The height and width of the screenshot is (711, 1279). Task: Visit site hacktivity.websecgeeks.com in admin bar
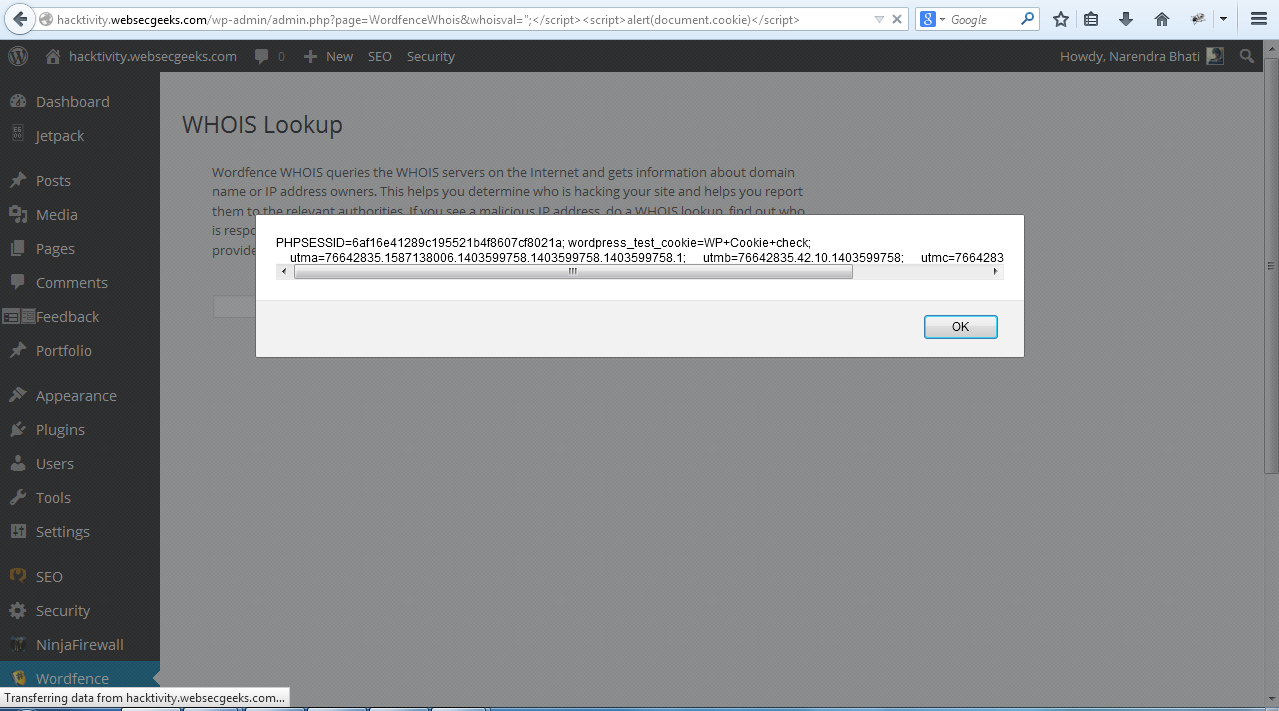[x=141, y=56]
